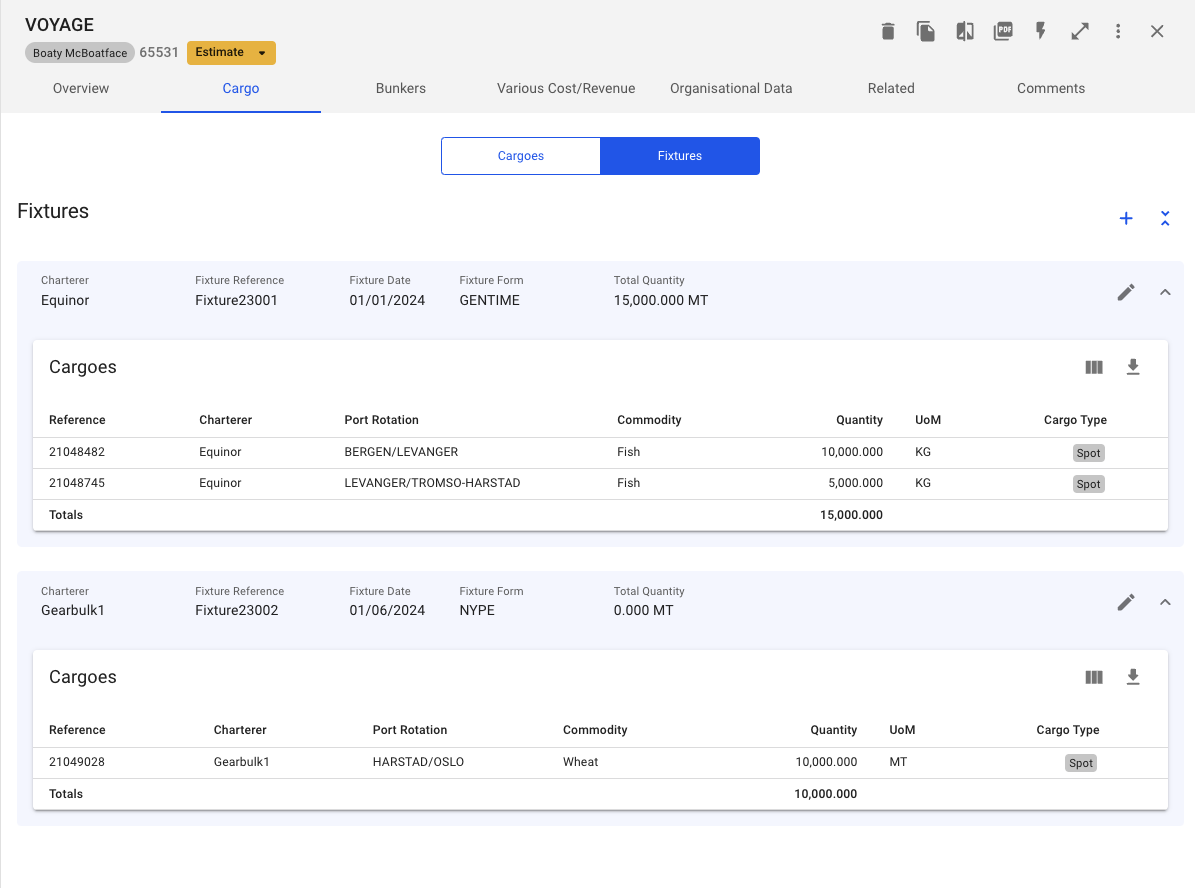Click the delete voyage trash icon

point(887,31)
